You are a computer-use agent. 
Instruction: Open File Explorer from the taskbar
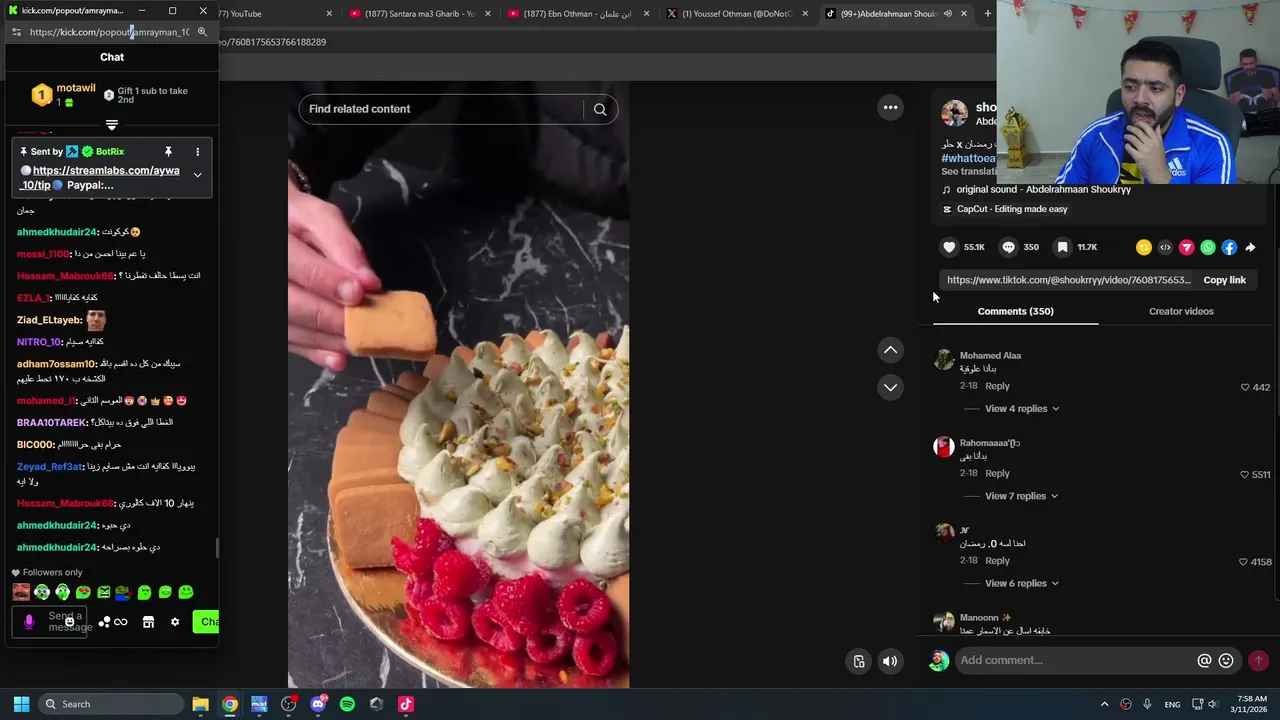point(200,704)
